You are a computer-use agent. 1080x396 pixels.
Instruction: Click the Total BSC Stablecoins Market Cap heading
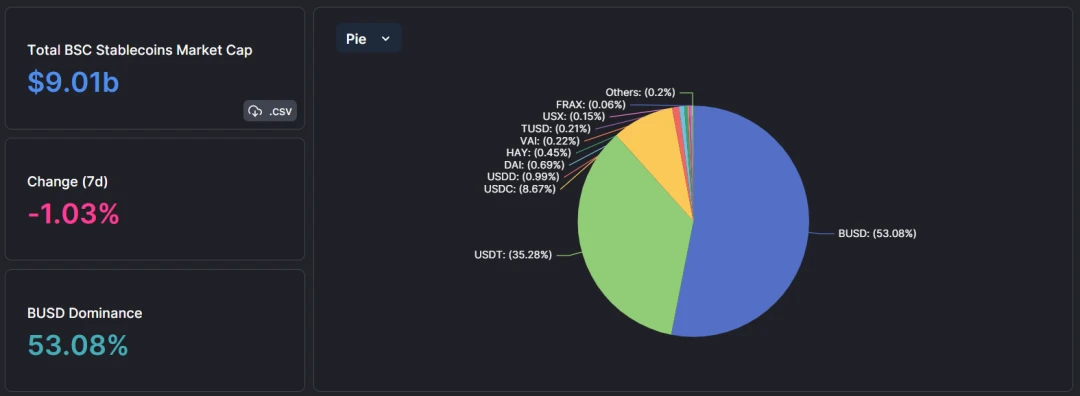[140, 50]
